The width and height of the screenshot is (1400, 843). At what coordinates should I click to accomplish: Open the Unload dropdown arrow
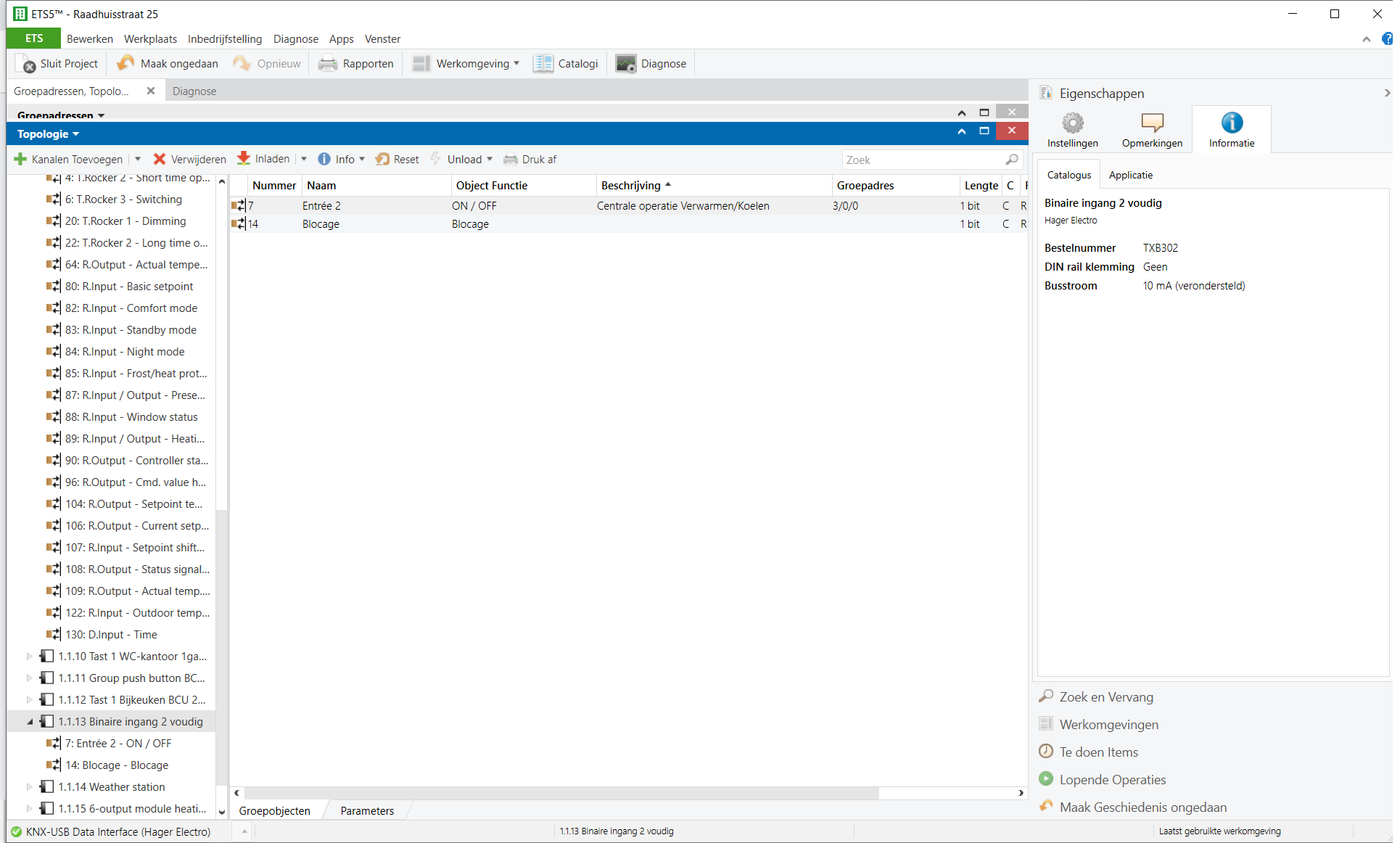coord(490,160)
